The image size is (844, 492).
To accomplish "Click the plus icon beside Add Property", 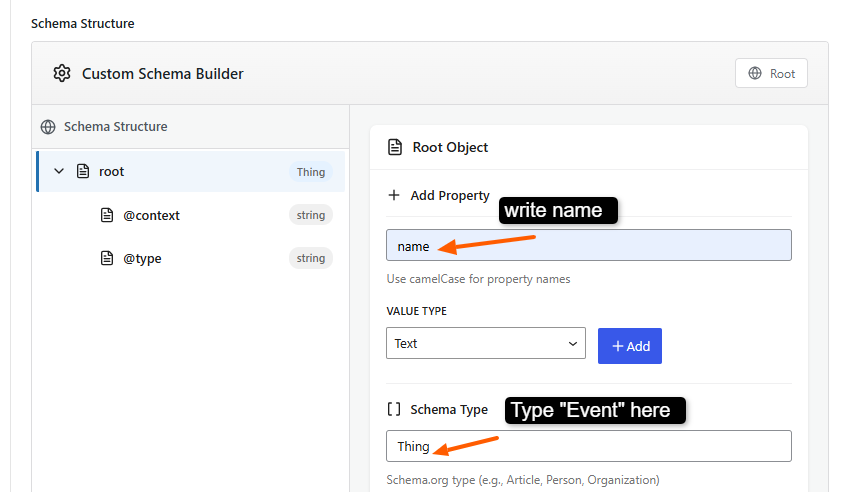I will click(x=394, y=195).
